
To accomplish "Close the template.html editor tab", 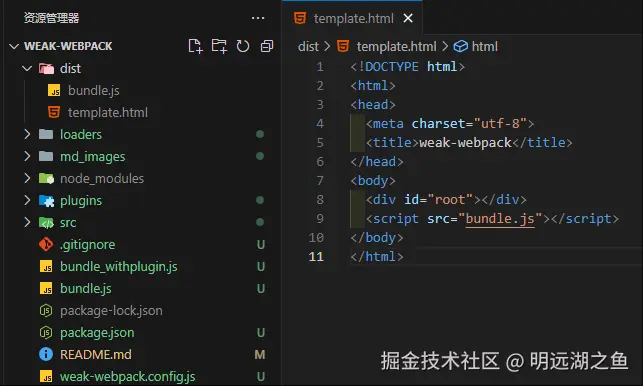I will 408,18.
